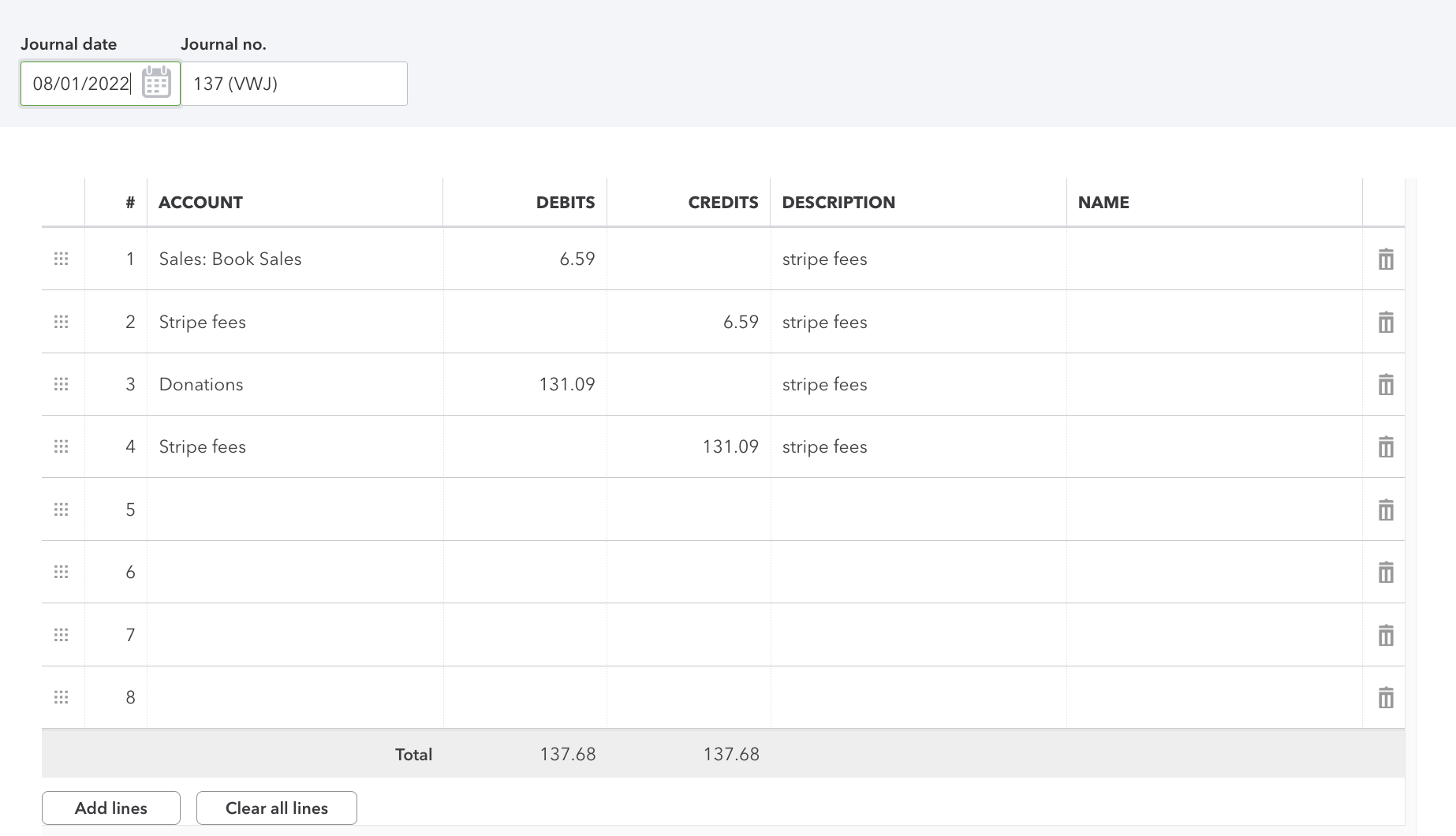Click line 1 description stripe fees
The height and width of the screenshot is (836, 1456).
click(x=917, y=259)
